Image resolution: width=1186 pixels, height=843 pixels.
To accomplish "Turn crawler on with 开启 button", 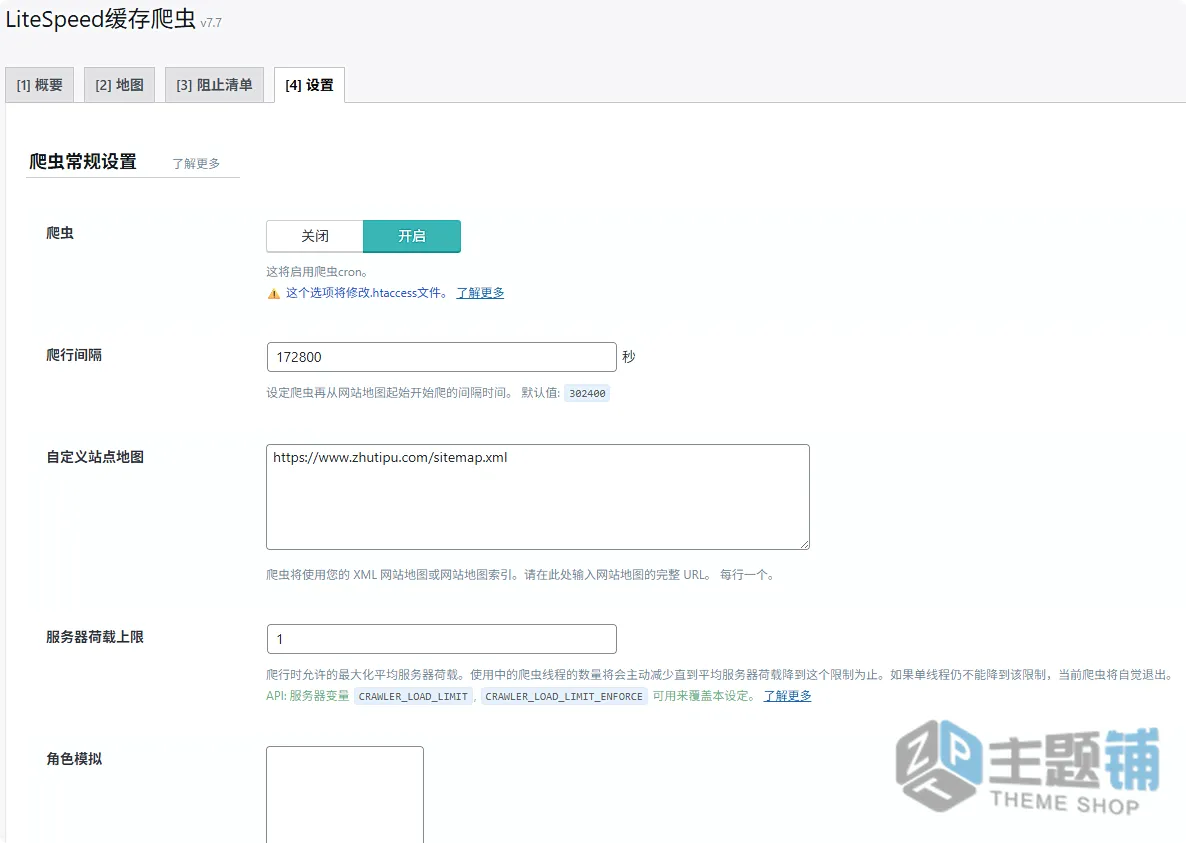I will pos(411,236).
